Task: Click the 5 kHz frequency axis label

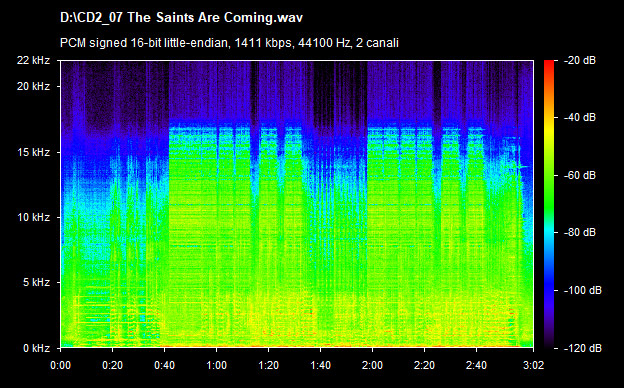Action: (36, 283)
